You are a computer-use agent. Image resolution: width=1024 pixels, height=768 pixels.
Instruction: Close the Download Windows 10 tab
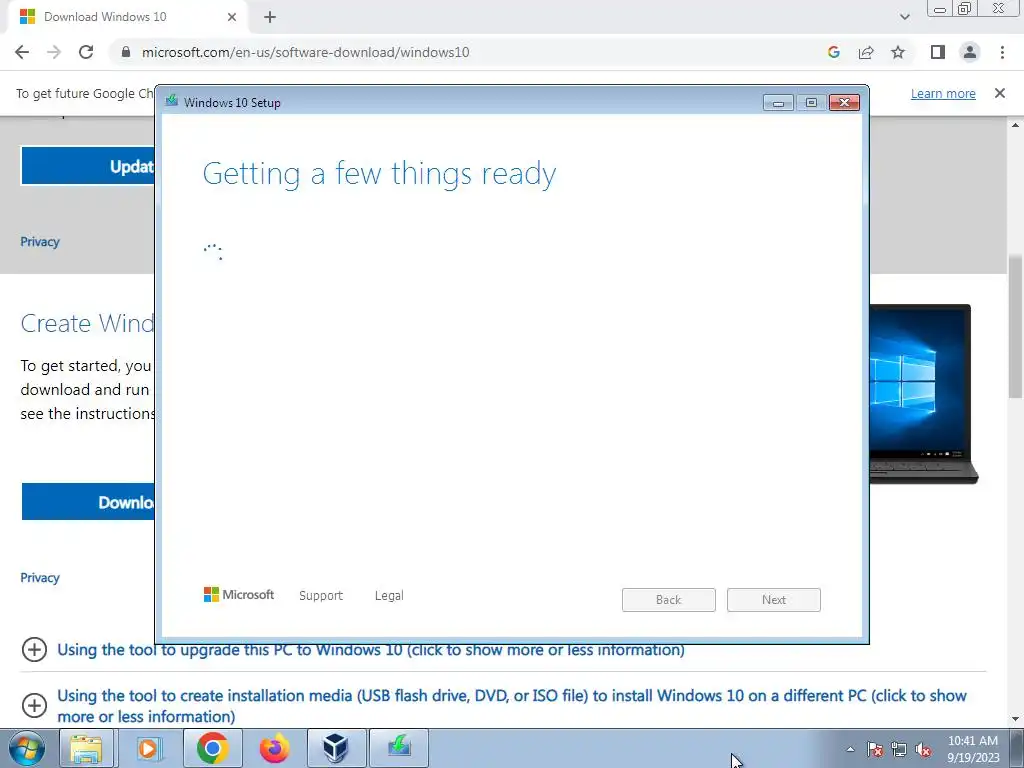(232, 17)
